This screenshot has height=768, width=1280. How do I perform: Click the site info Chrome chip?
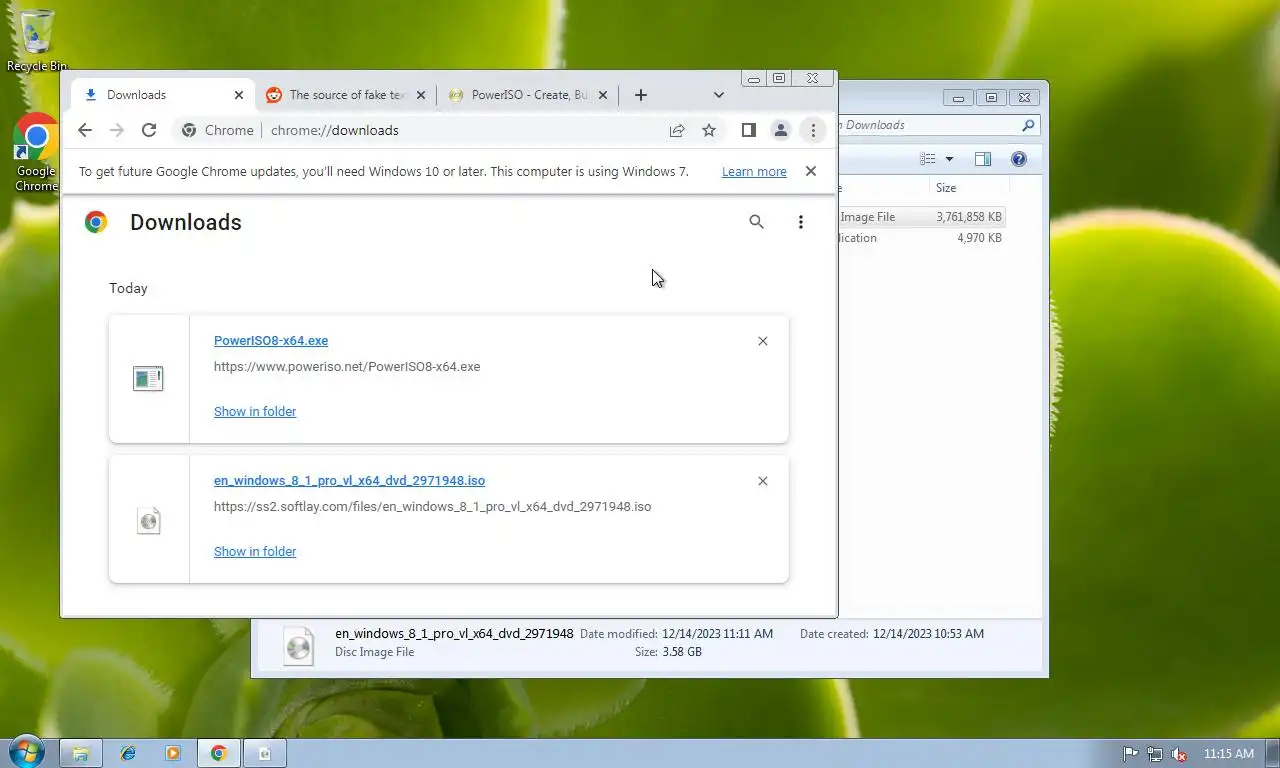tap(217, 130)
